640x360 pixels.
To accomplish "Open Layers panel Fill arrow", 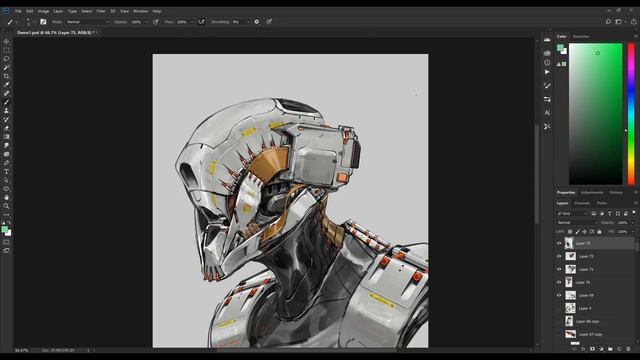I will click(x=633, y=231).
